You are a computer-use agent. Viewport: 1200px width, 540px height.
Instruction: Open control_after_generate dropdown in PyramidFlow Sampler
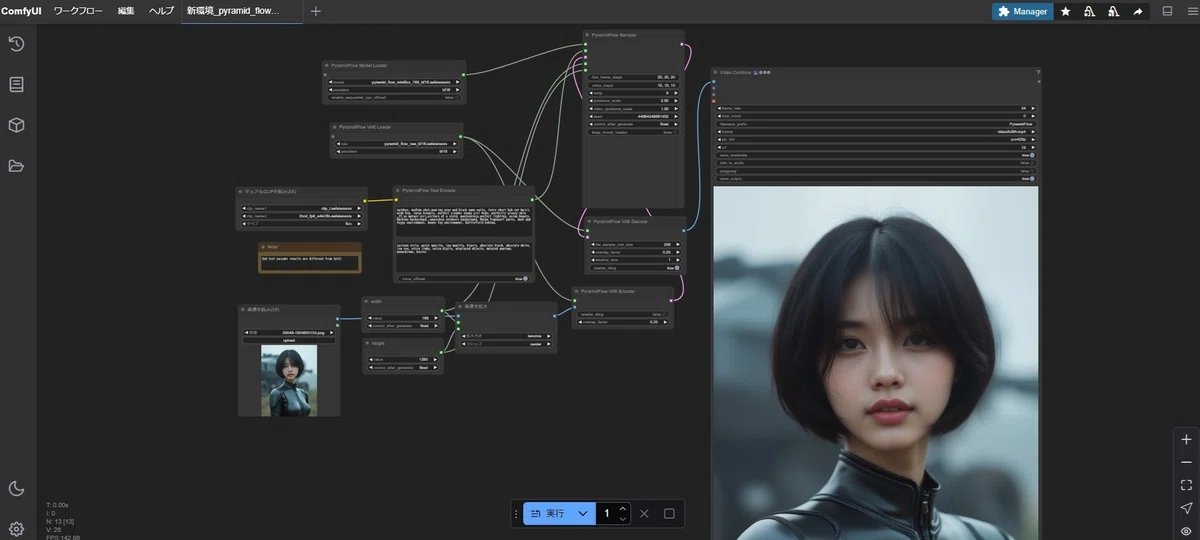click(634, 123)
